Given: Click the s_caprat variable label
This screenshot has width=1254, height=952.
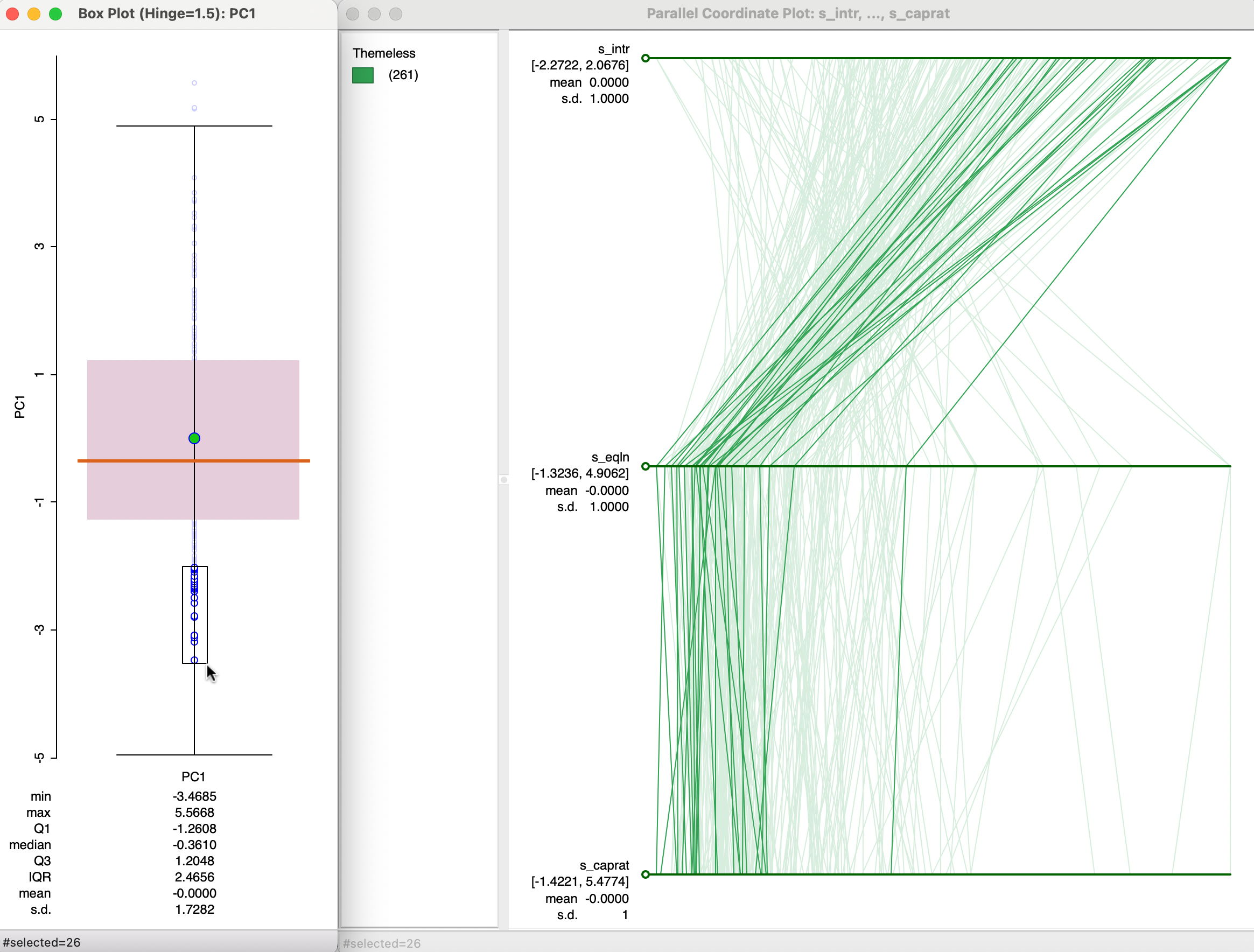Looking at the screenshot, I should [604, 866].
